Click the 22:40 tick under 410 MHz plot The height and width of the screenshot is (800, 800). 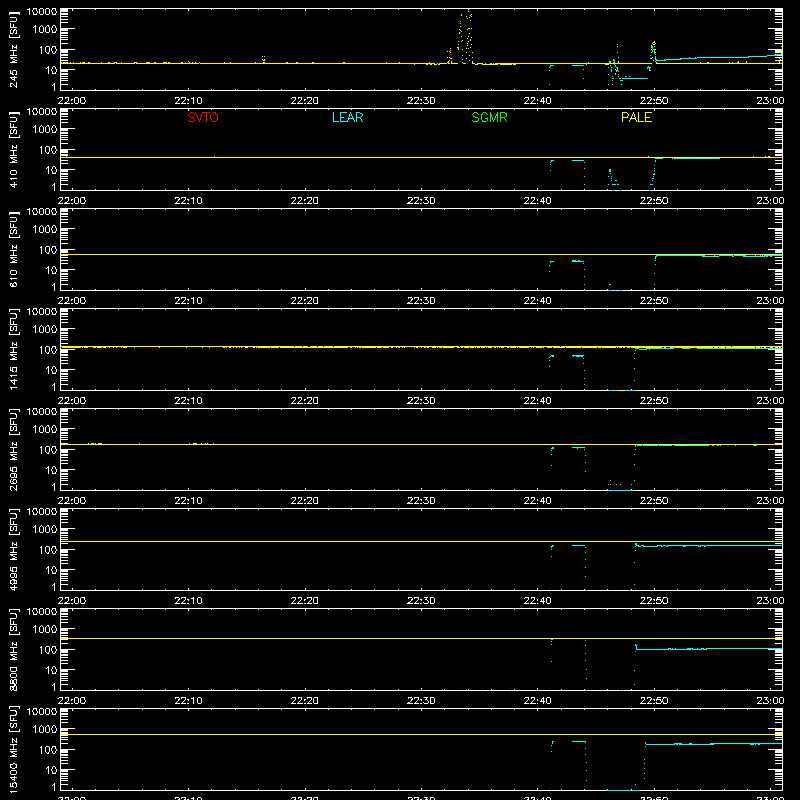click(537, 201)
